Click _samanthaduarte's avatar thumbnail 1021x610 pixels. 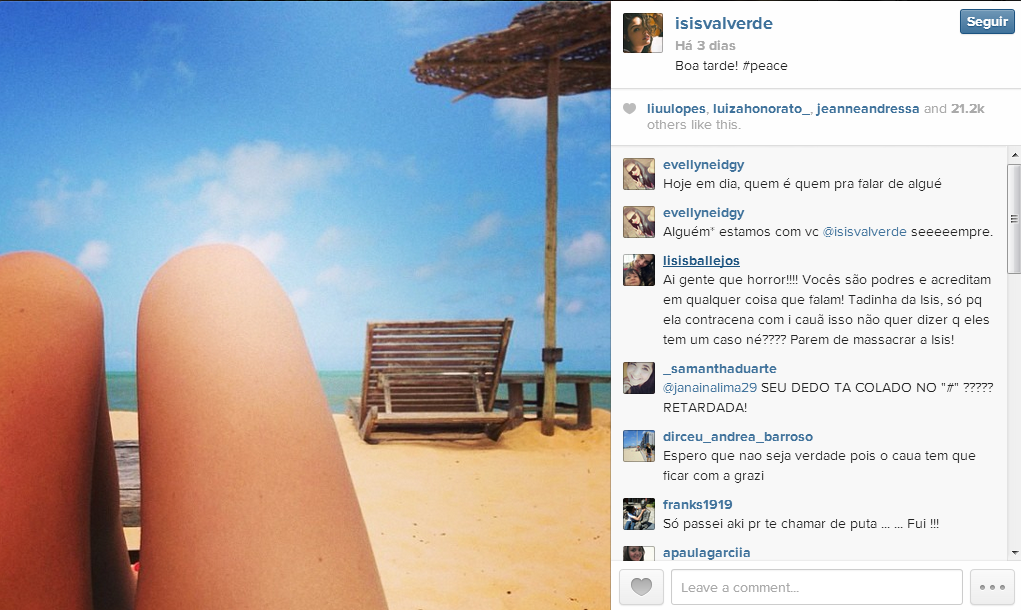point(639,378)
